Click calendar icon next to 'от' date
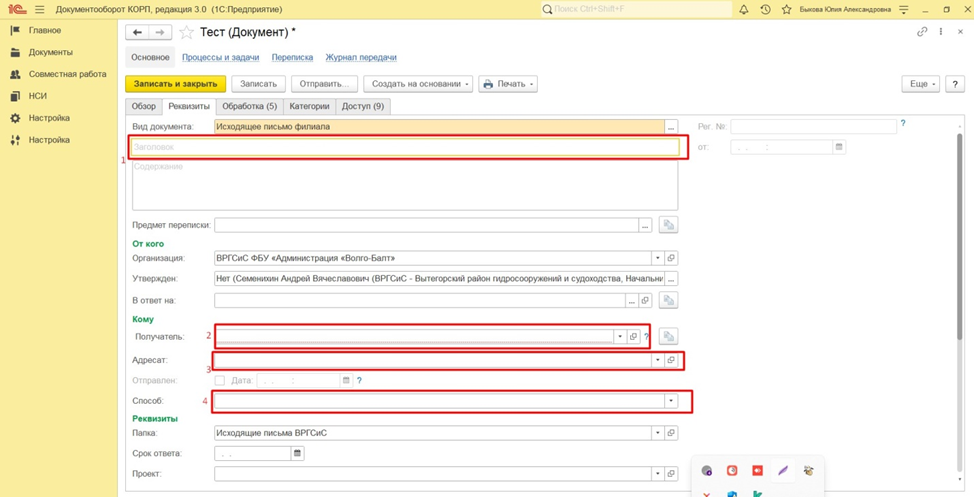This screenshot has height=497, width=974. tap(839, 147)
